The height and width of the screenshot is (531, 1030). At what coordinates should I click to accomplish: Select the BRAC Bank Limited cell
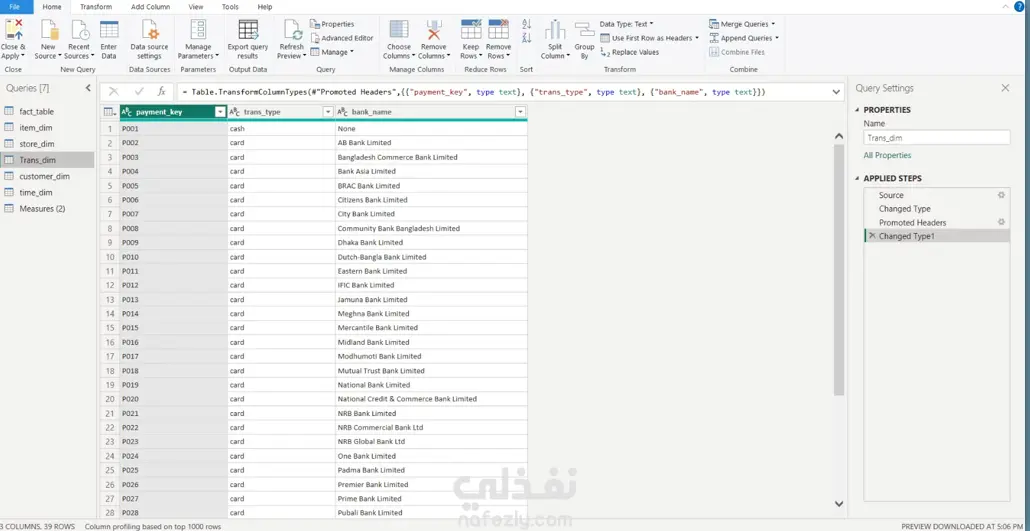click(431, 185)
